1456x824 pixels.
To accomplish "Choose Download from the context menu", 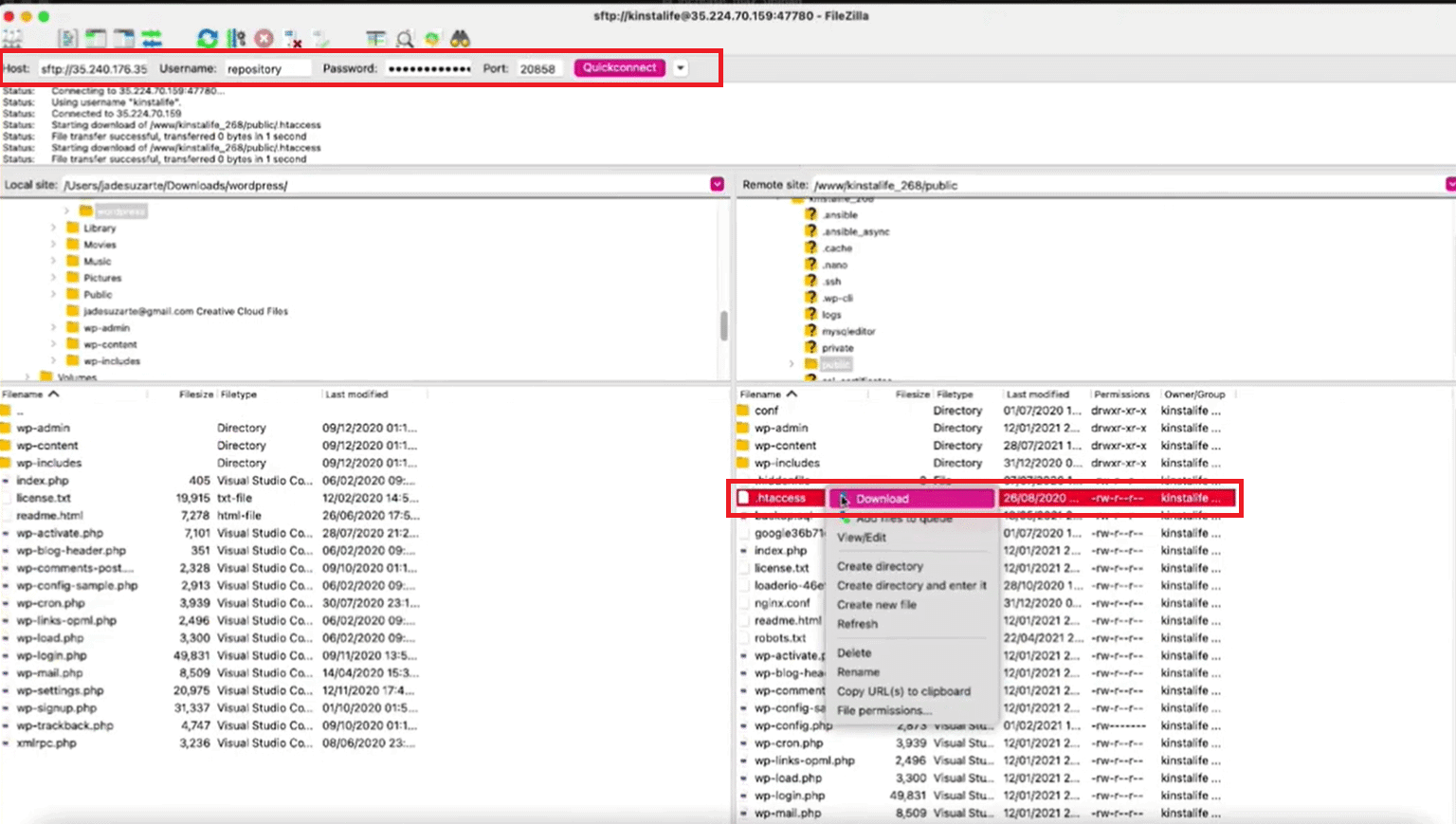I will click(x=882, y=499).
